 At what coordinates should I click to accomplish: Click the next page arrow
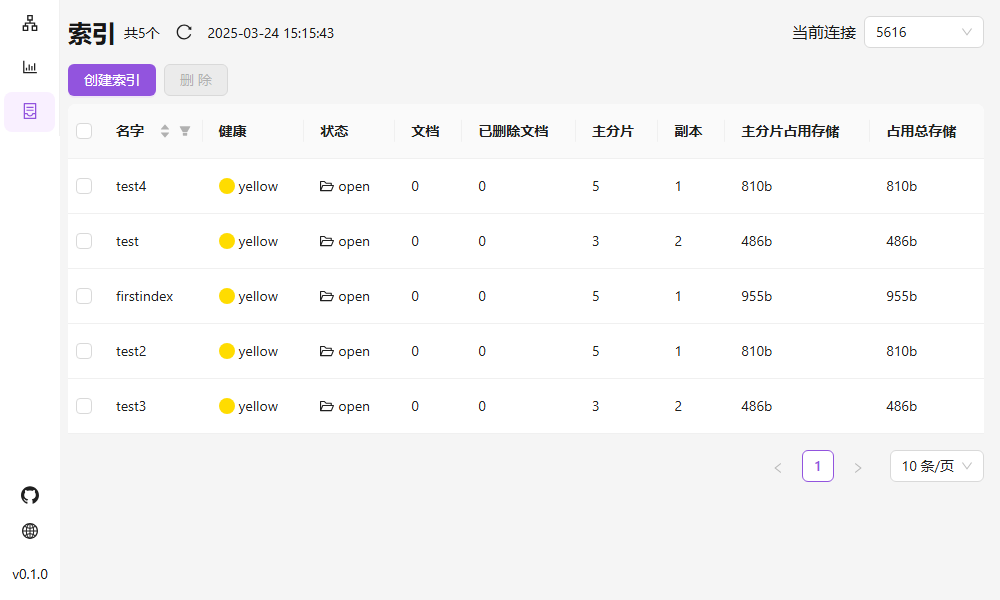857,467
